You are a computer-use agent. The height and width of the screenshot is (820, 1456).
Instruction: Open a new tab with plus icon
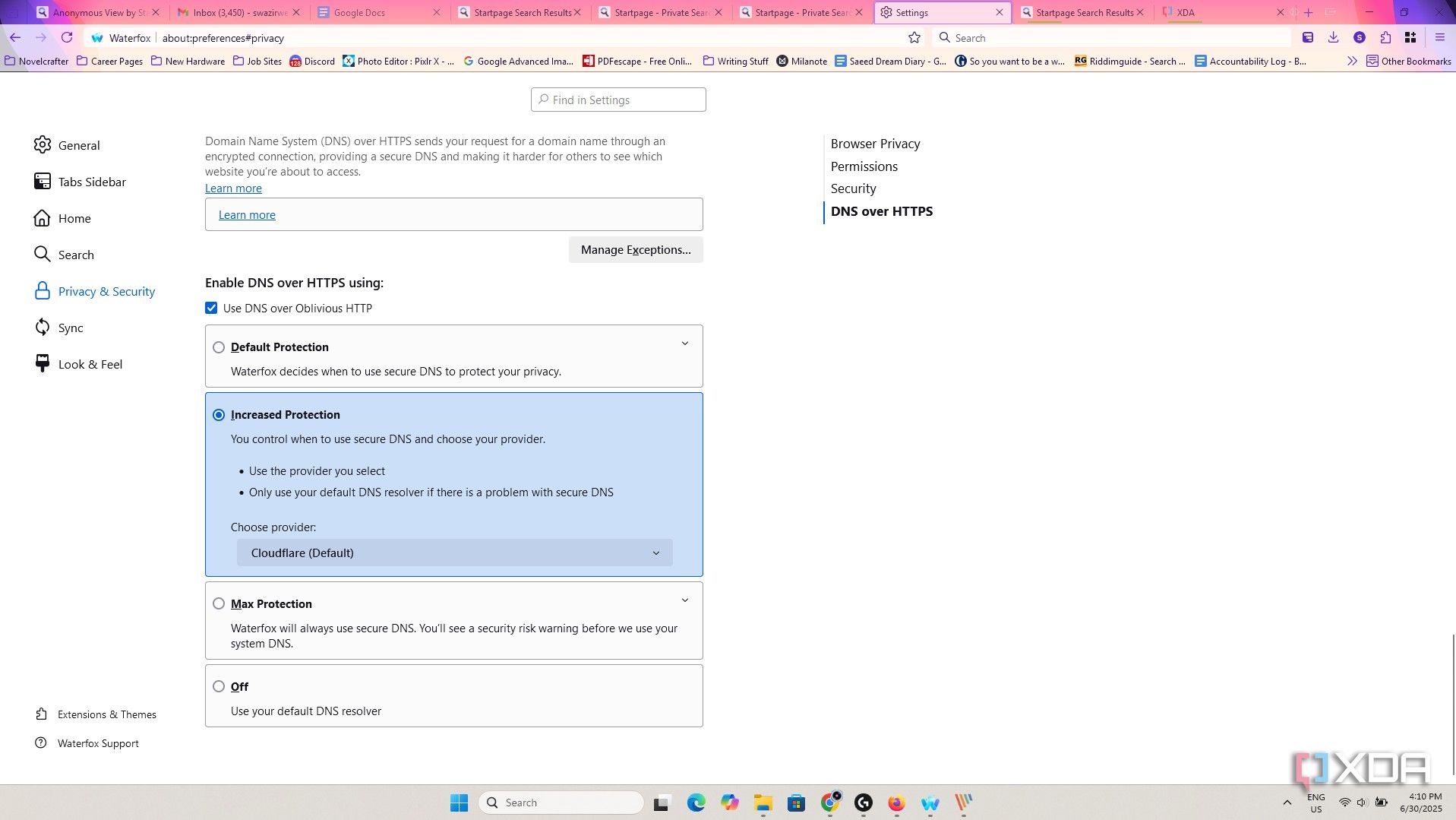(x=1308, y=12)
